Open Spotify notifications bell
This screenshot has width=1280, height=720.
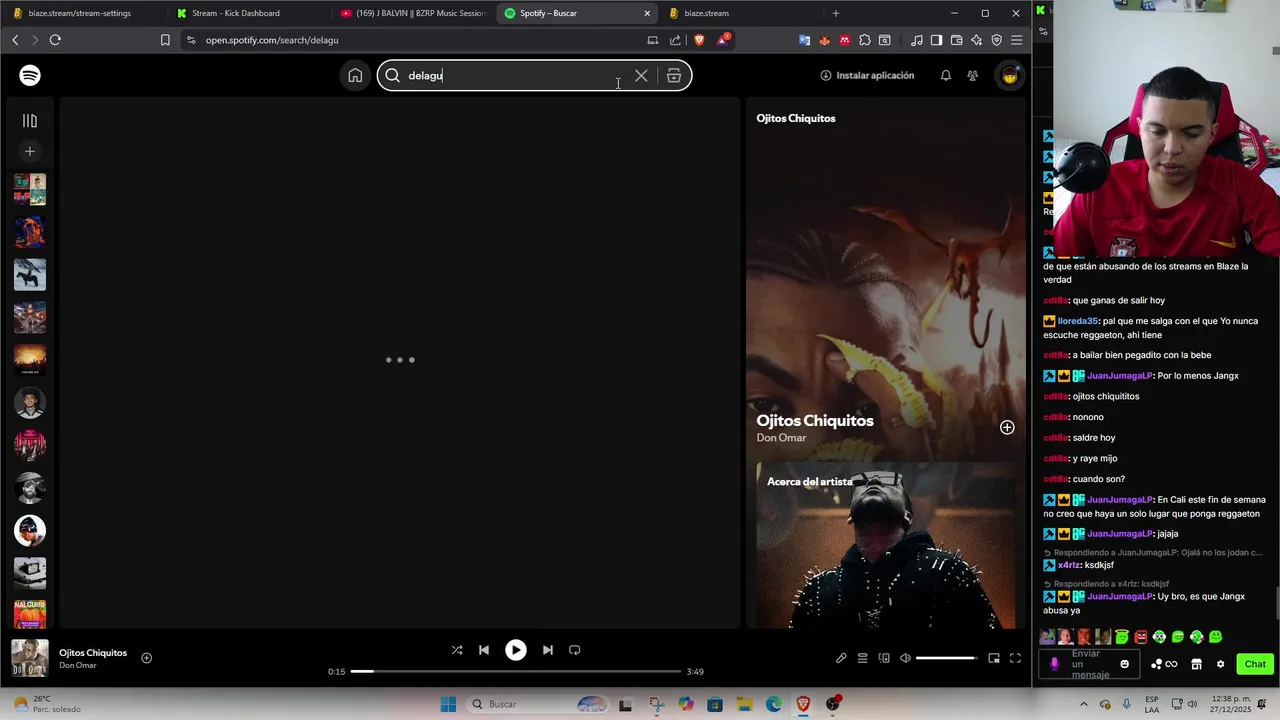tap(946, 76)
